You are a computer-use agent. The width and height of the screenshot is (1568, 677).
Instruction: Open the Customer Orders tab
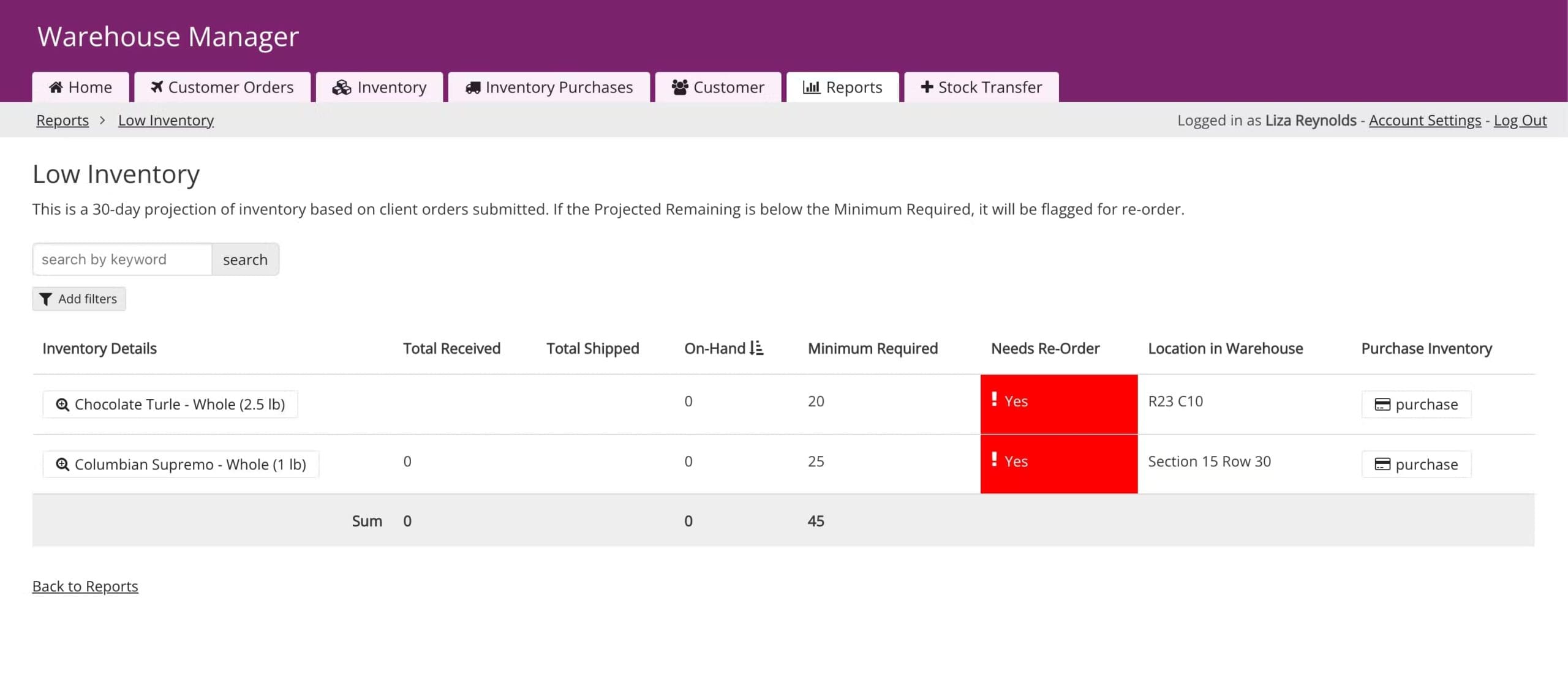point(222,88)
